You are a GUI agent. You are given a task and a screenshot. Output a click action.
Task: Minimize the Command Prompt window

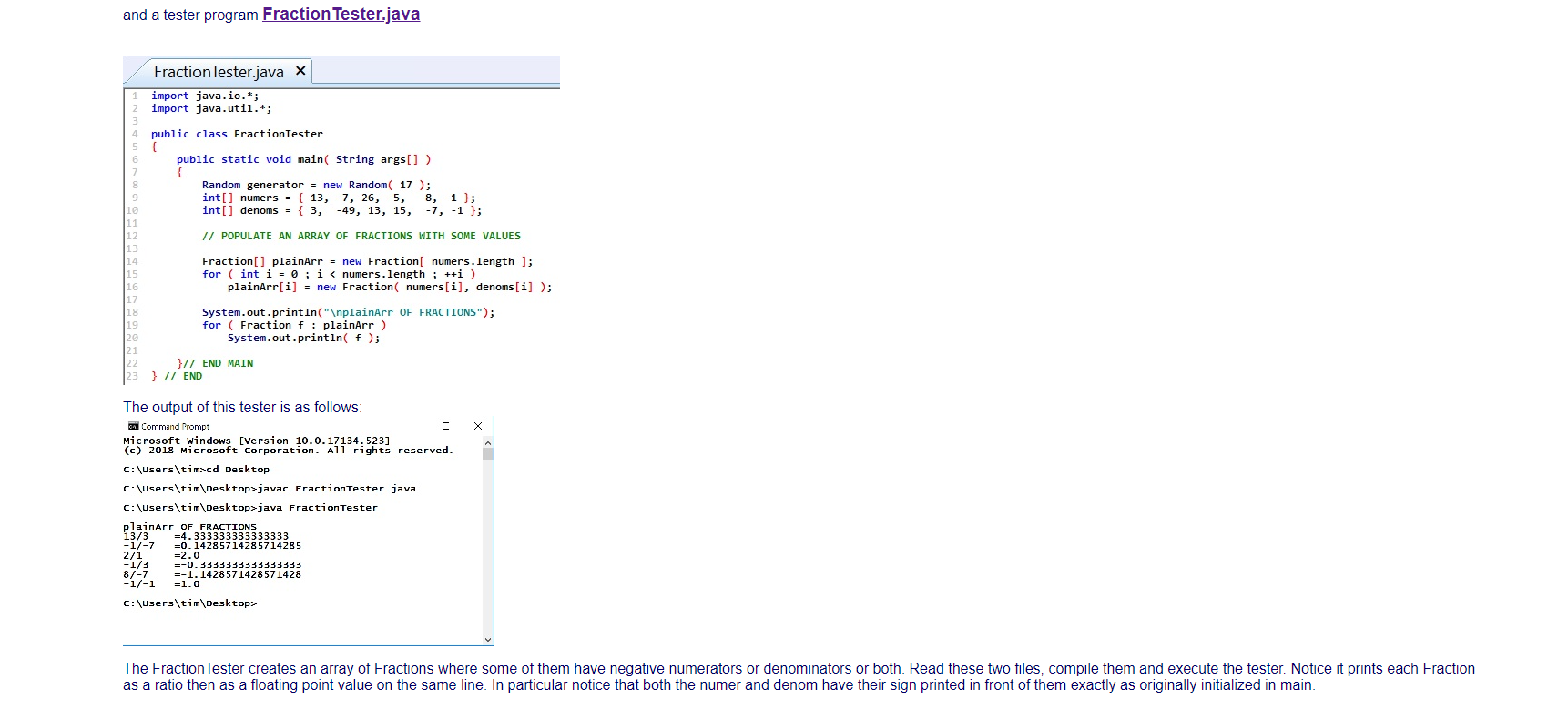[445, 426]
